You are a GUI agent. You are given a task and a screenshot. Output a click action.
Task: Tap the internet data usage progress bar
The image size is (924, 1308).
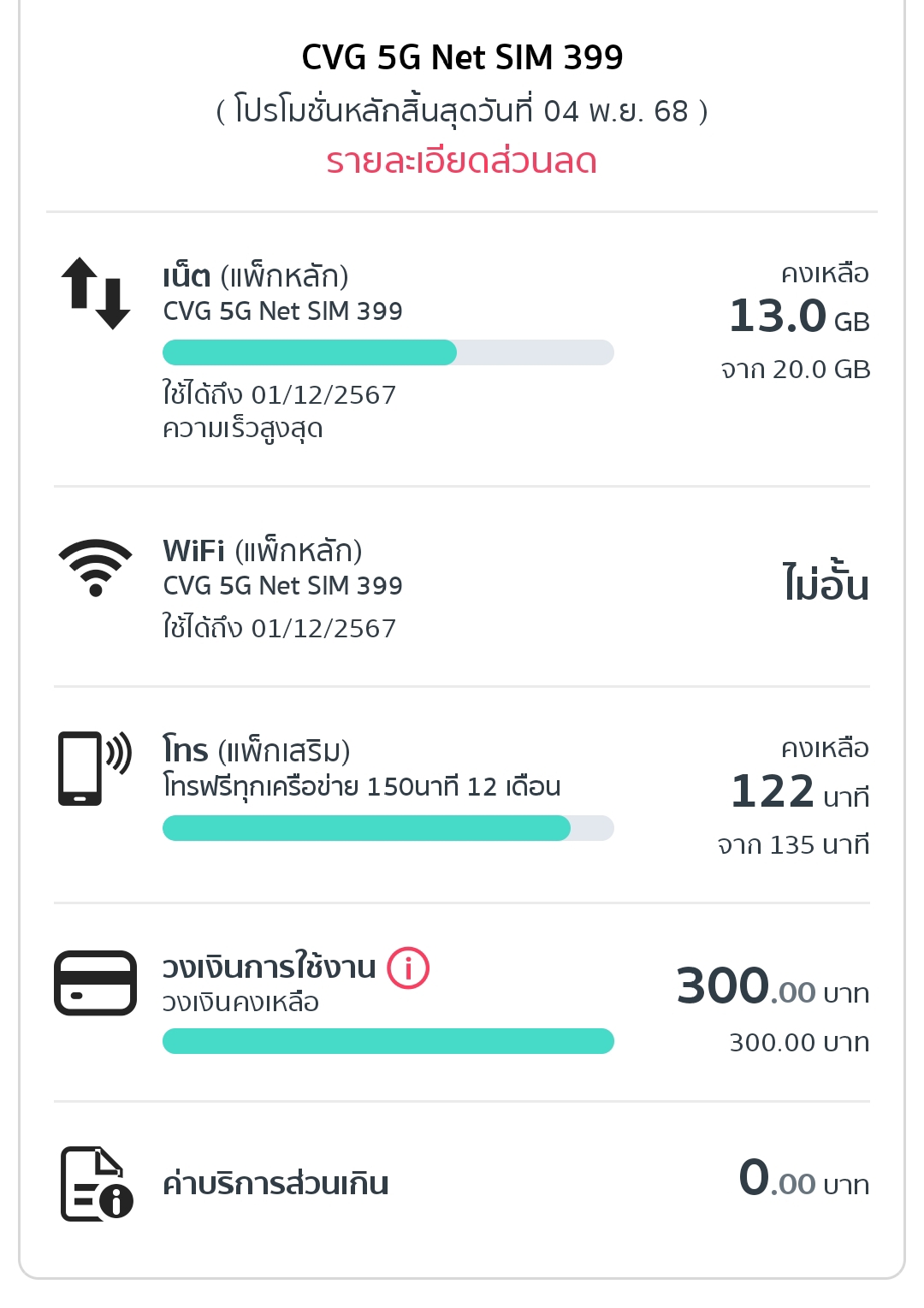click(x=388, y=352)
